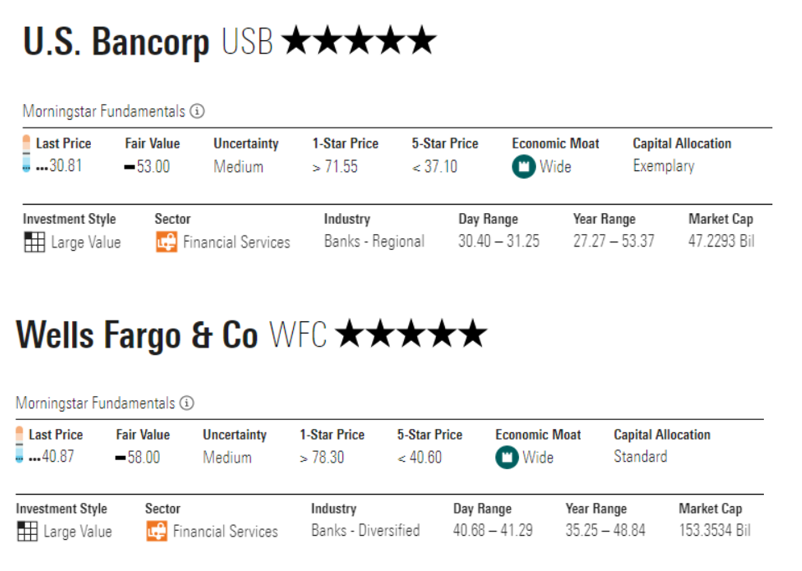This screenshot has height=571, width=802.
Task: Click the Wide moat badge icon for USB
Action: point(523,166)
